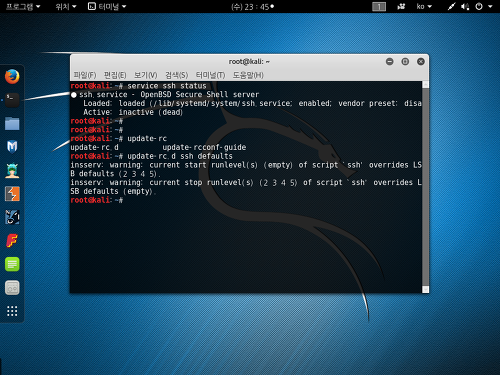Open the 검색(S) menu in terminal

click(x=177, y=75)
